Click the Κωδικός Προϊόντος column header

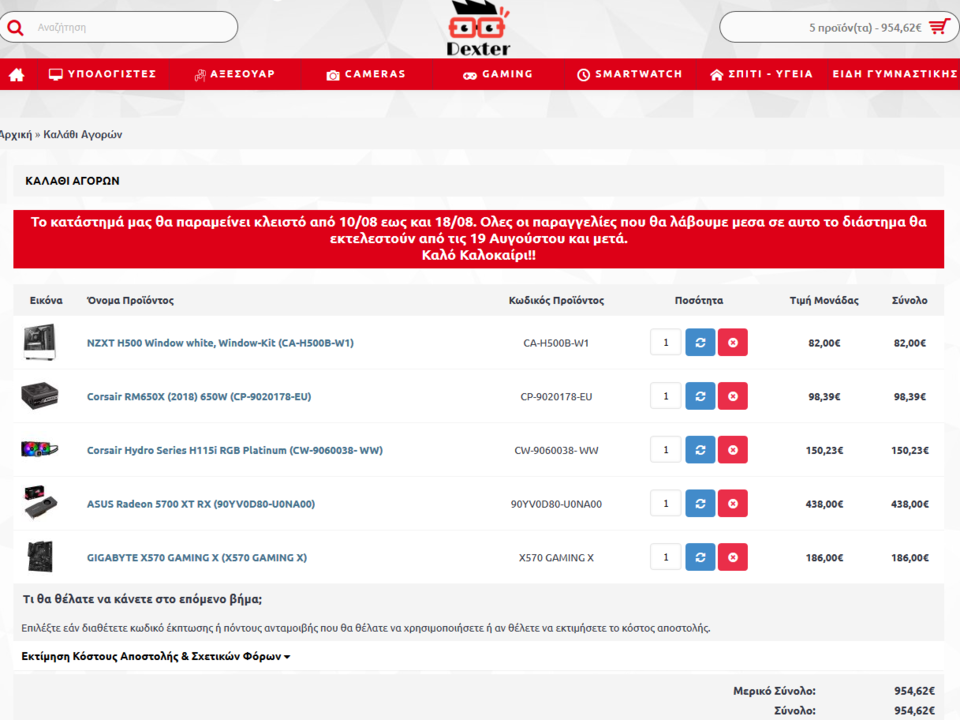pos(556,300)
